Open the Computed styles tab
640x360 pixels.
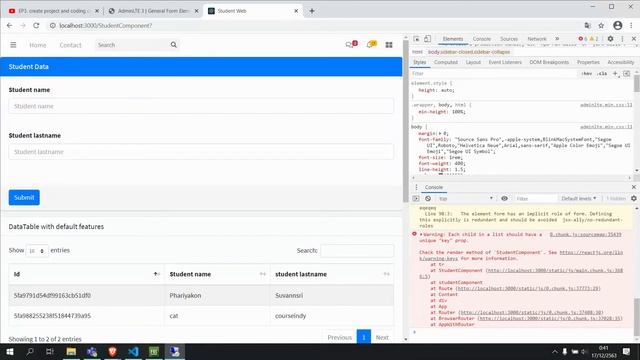point(446,62)
